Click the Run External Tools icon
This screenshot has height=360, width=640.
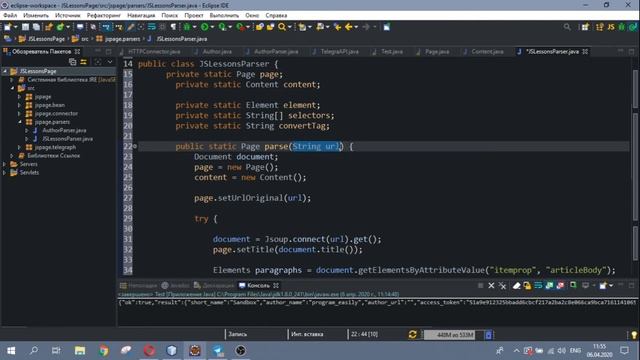coord(240,27)
